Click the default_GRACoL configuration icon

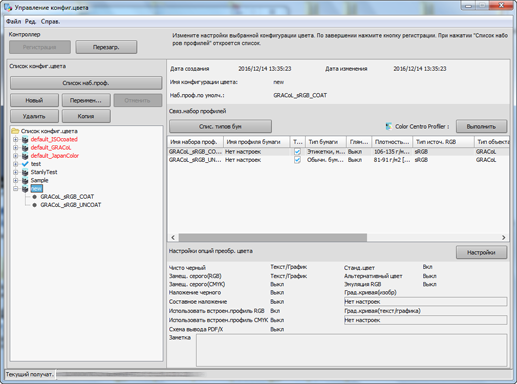click(x=25, y=148)
